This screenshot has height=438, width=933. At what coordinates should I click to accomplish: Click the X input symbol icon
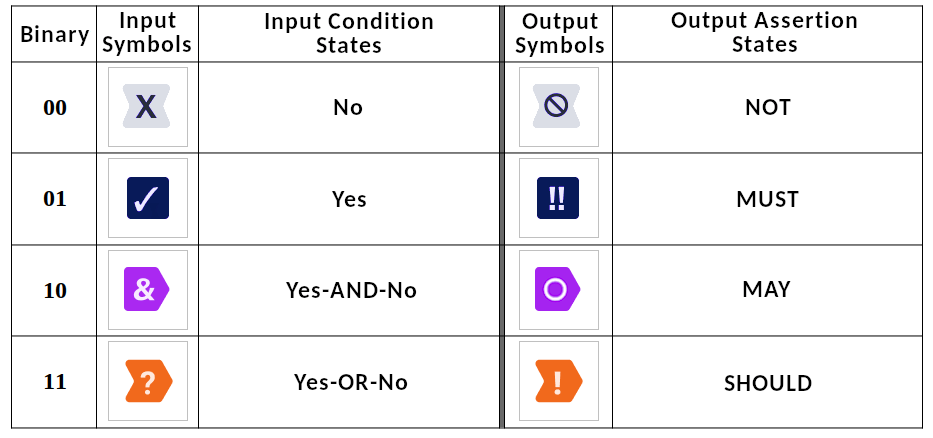[x=146, y=107]
